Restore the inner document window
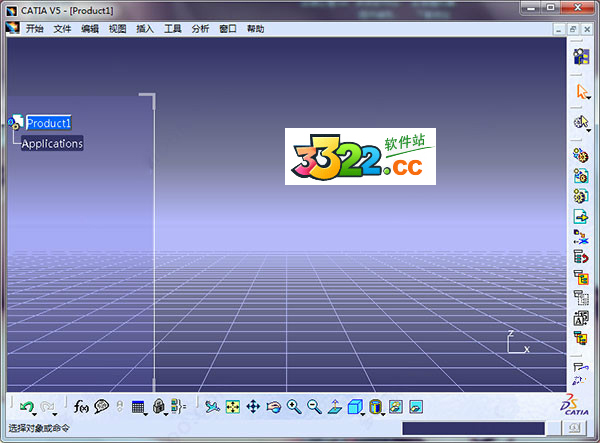This screenshot has height=443, width=600. (x=573, y=29)
